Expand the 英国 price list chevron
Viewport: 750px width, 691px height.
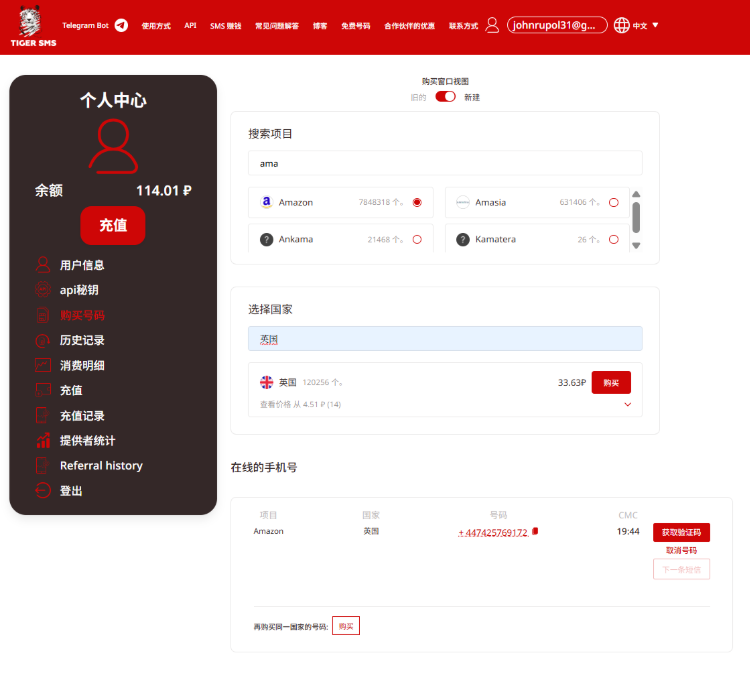pos(628,405)
